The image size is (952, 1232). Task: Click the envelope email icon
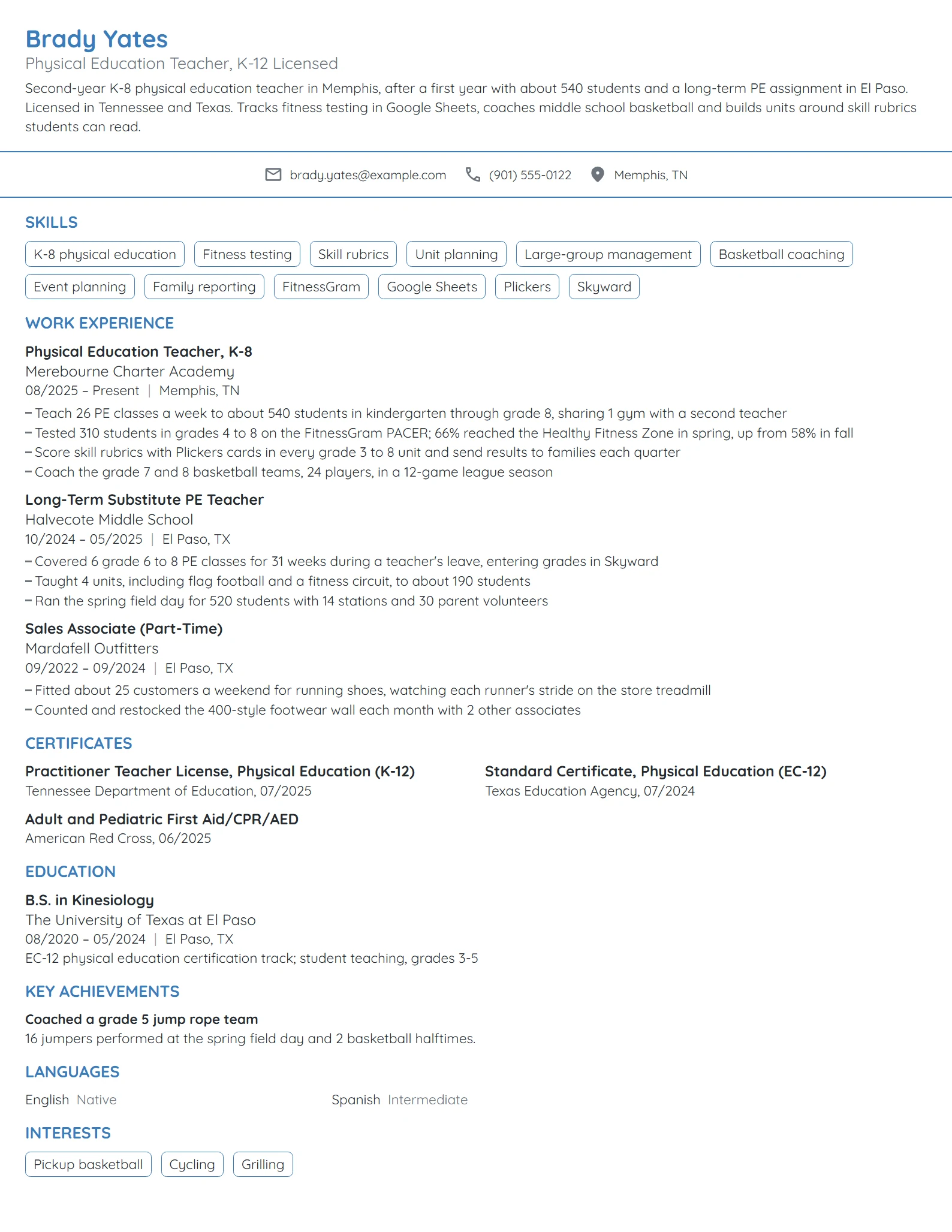(273, 174)
